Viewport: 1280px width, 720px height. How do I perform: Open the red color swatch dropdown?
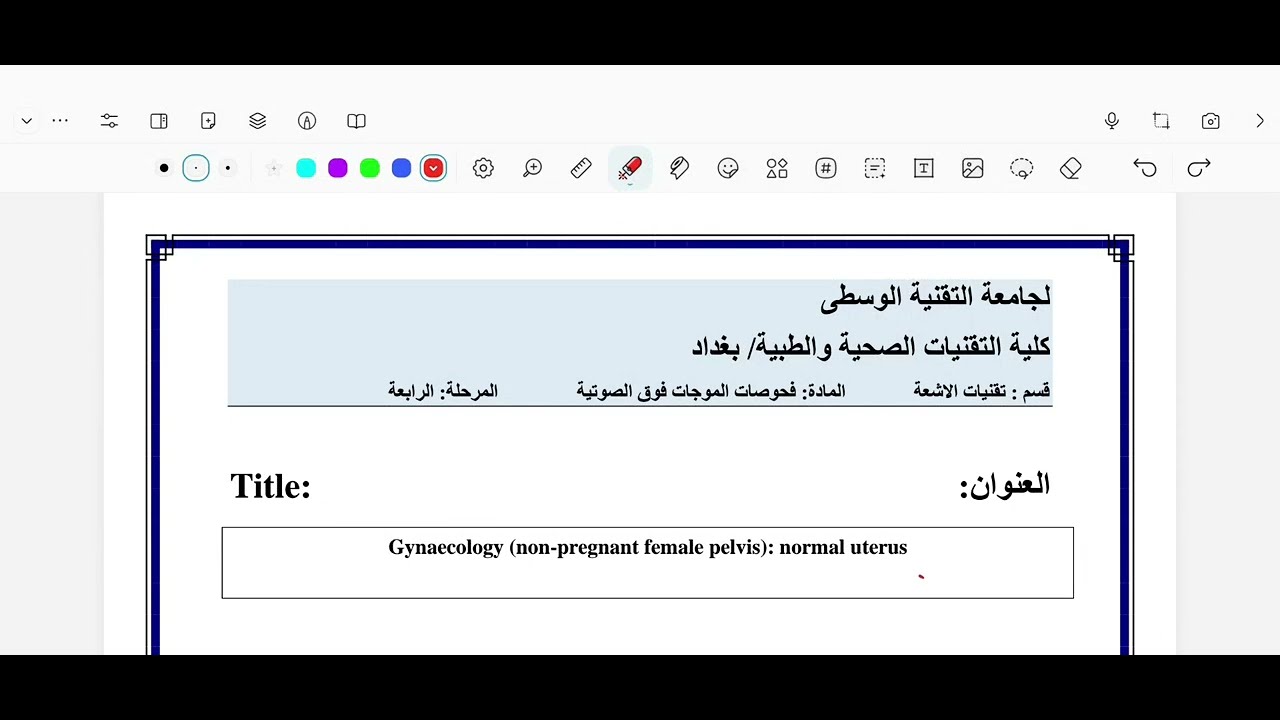[434, 168]
